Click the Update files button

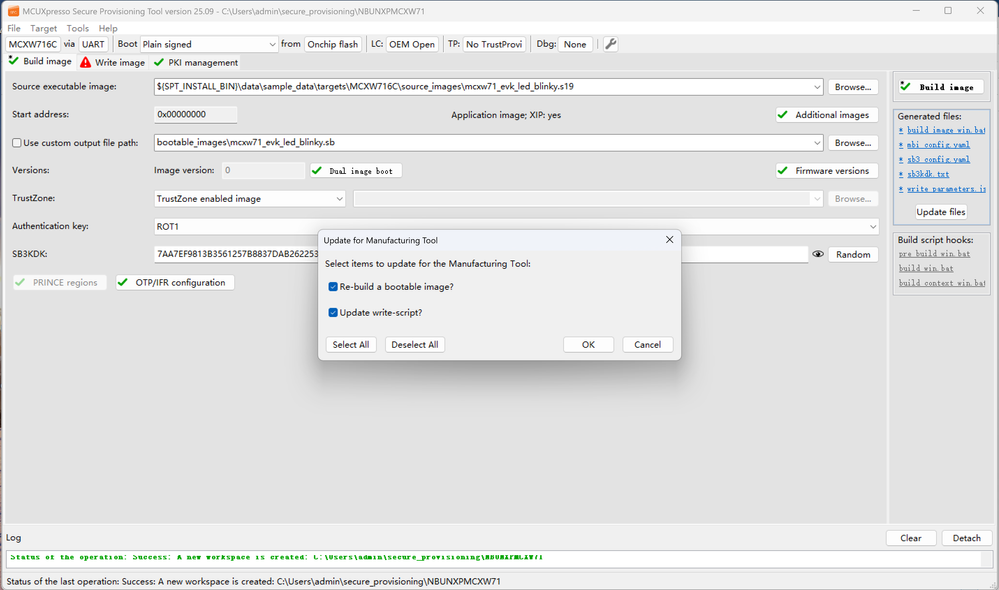click(x=941, y=212)
